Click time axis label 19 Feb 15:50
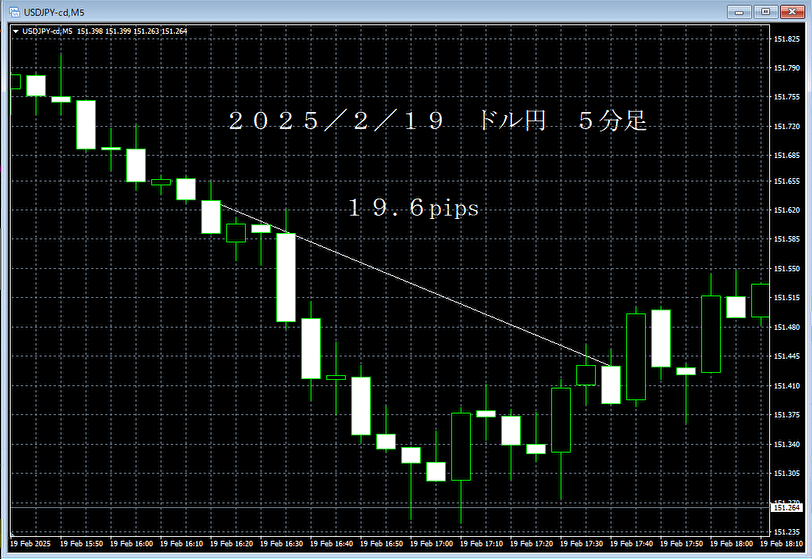Screen dimensions: 812x559 coord(81,543)
